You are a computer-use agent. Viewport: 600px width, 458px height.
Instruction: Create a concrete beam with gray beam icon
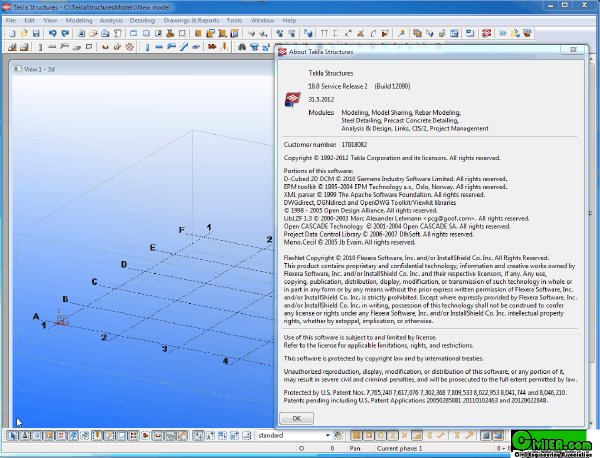pos(52,47)
